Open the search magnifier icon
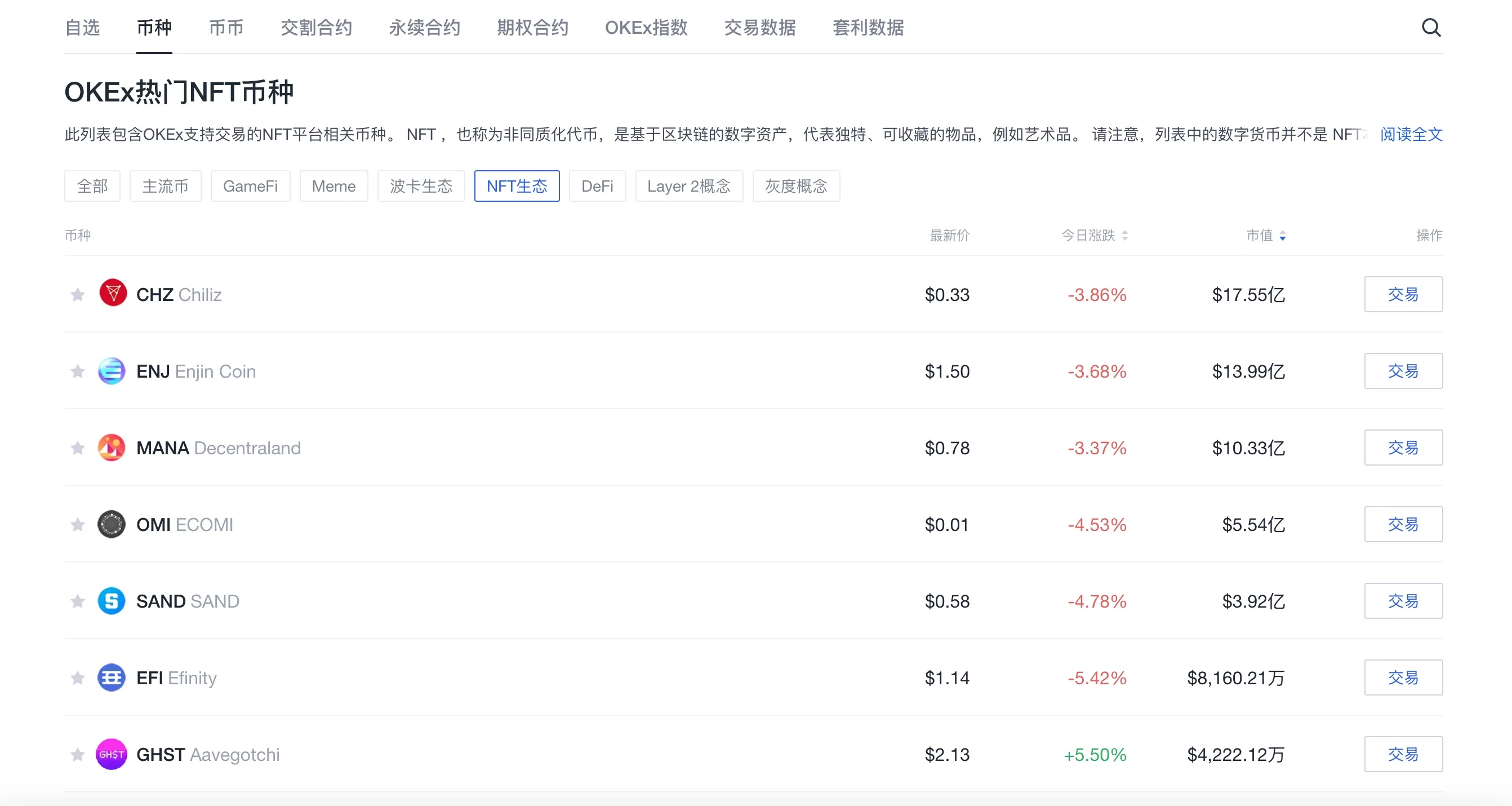Viewport: 1512px width, 806px height. tap(1431, 28)
